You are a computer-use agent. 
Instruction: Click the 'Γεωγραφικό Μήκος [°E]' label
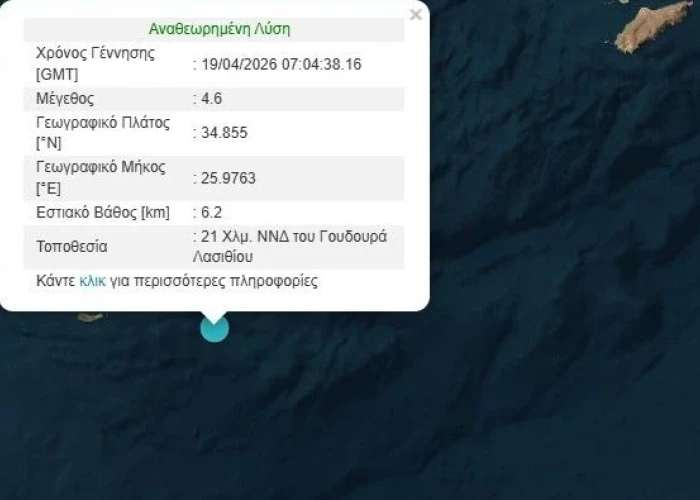100,178
